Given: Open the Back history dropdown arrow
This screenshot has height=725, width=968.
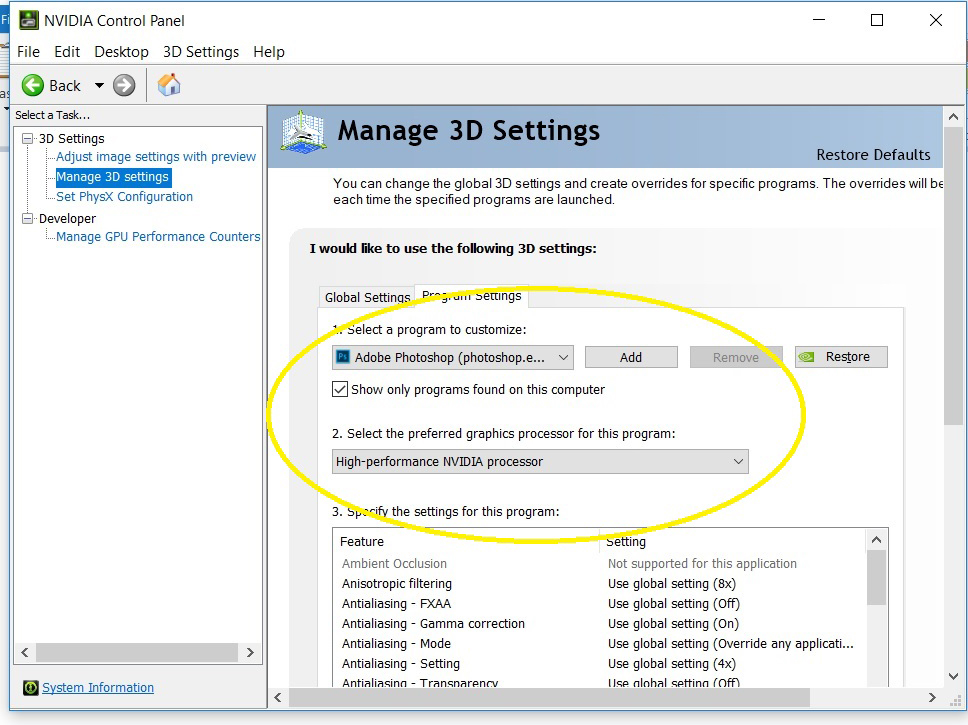Looking at the screenshot, I should 99,85.
